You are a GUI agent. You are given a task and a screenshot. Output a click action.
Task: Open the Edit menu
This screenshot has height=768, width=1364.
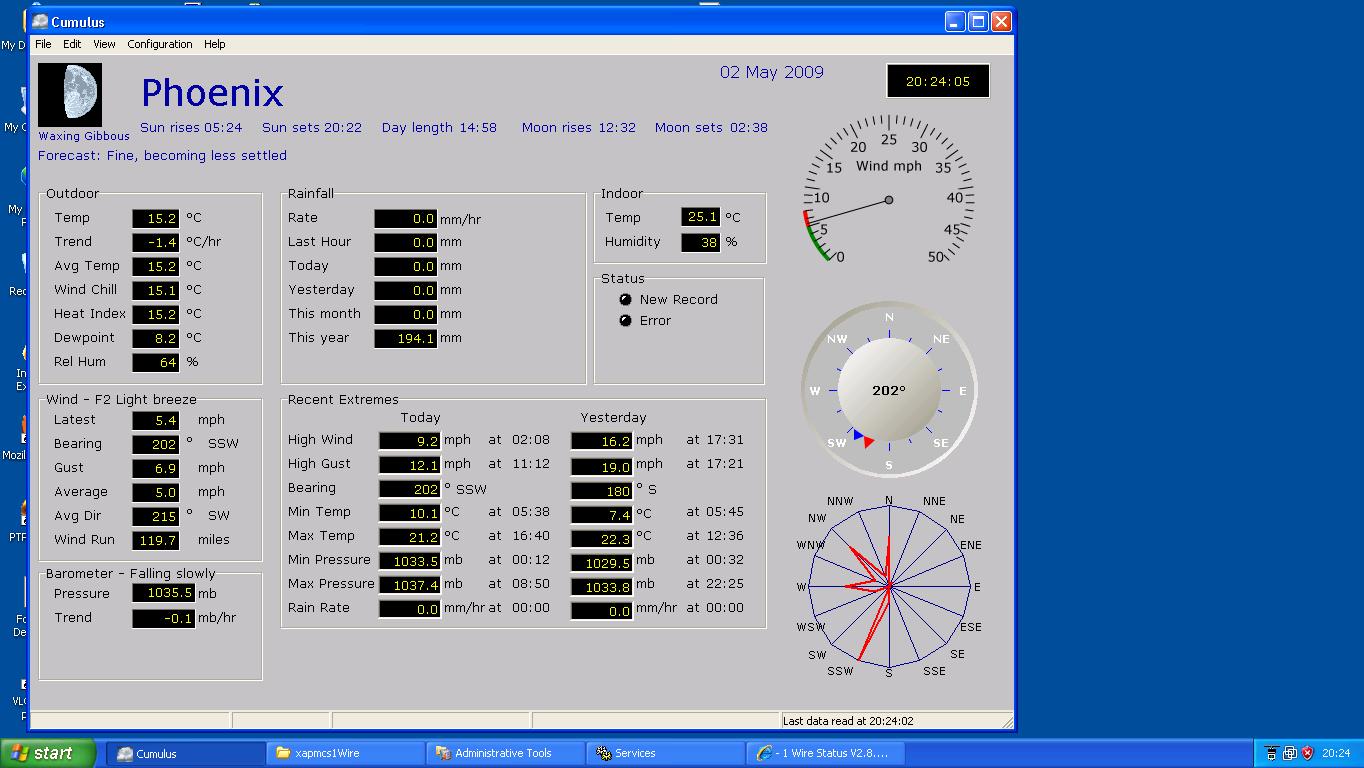72,44
